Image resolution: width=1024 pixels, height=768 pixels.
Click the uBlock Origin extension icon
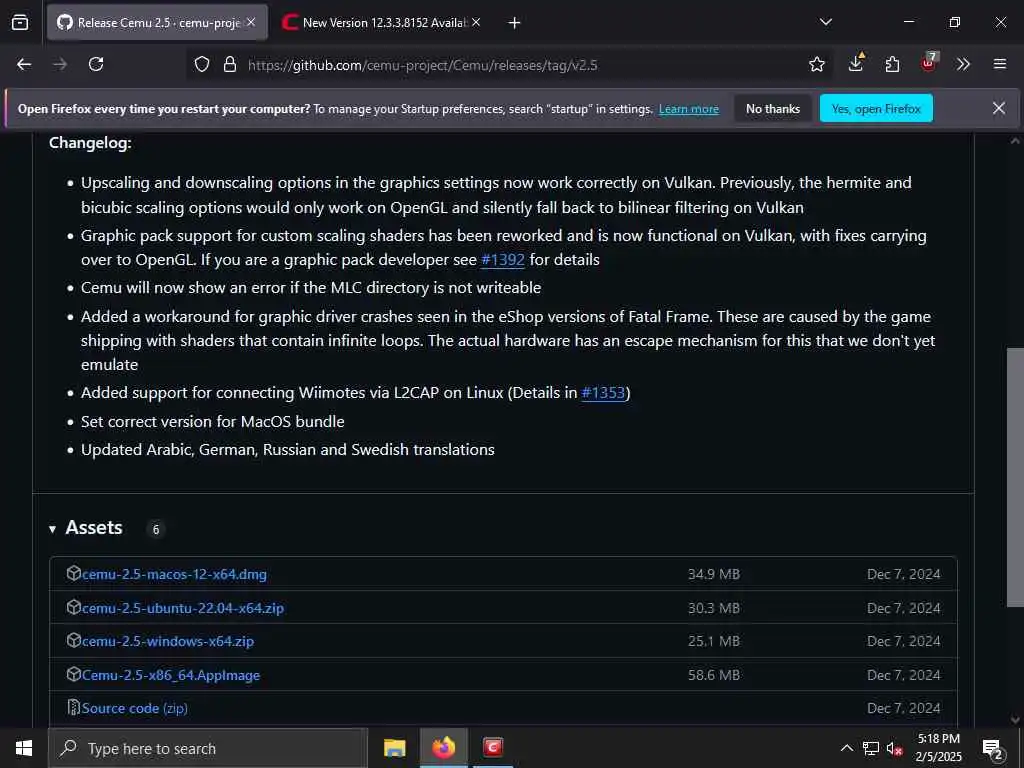point(929,63)
